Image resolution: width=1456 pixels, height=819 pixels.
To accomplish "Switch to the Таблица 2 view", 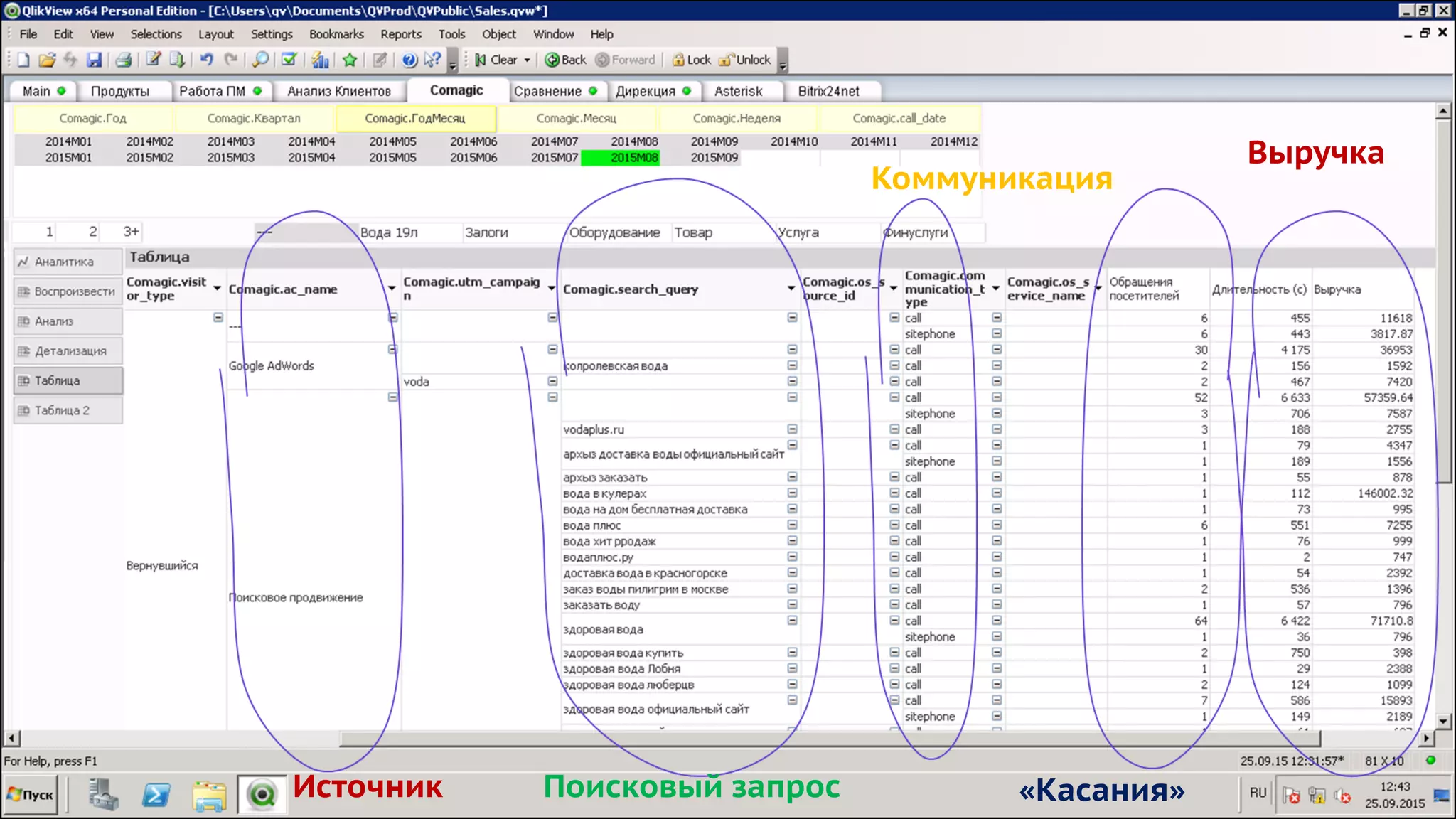I will point(68,410).
